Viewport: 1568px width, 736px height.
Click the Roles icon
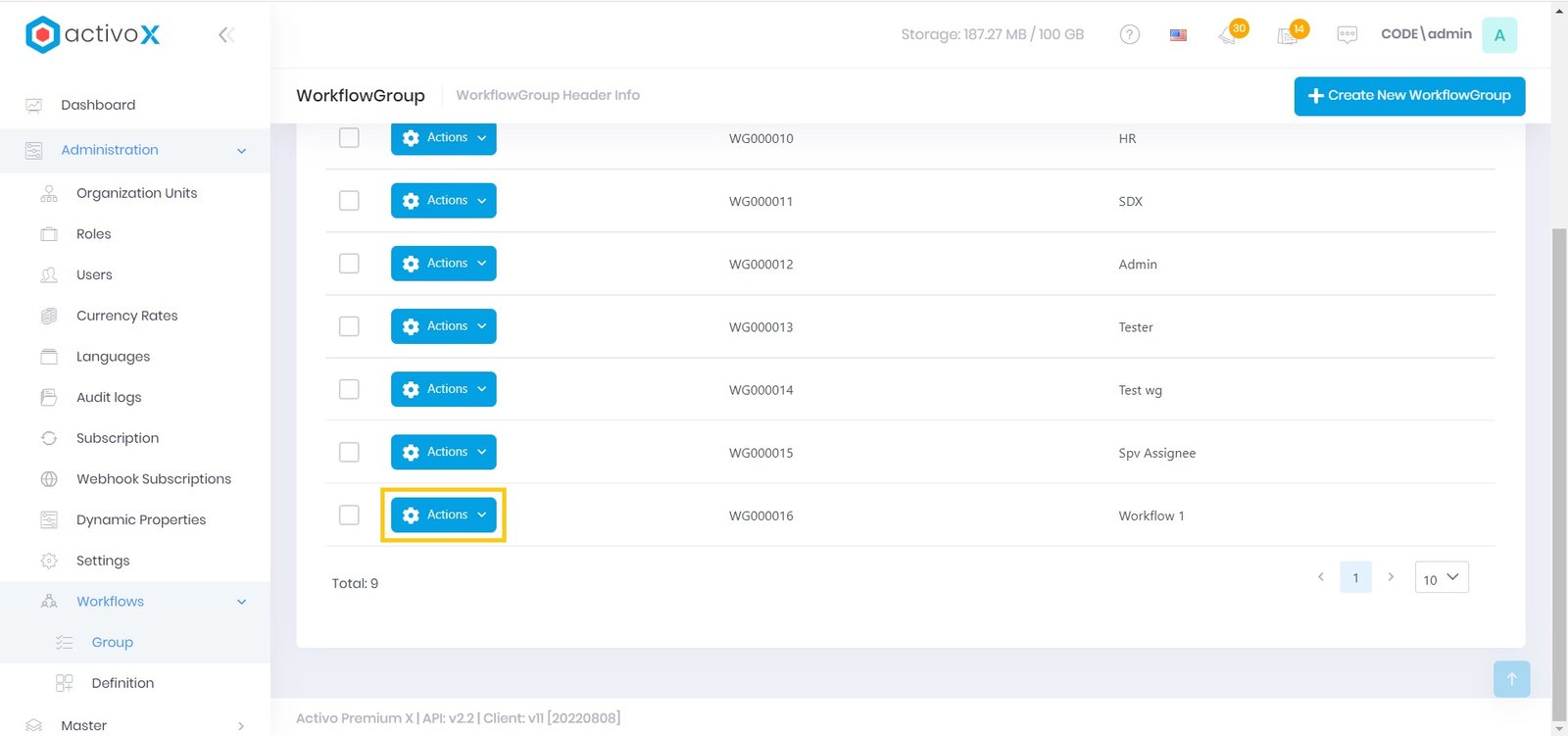(49, 234)
